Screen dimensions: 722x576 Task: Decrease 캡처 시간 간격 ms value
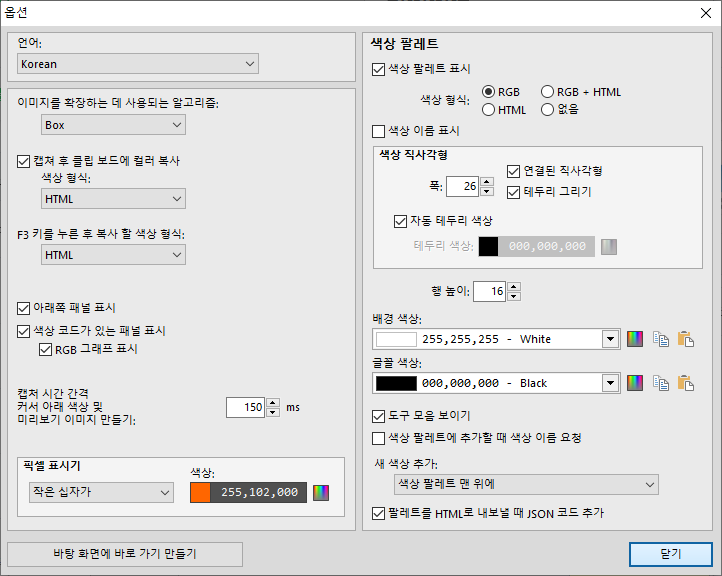tap(273, 413)
